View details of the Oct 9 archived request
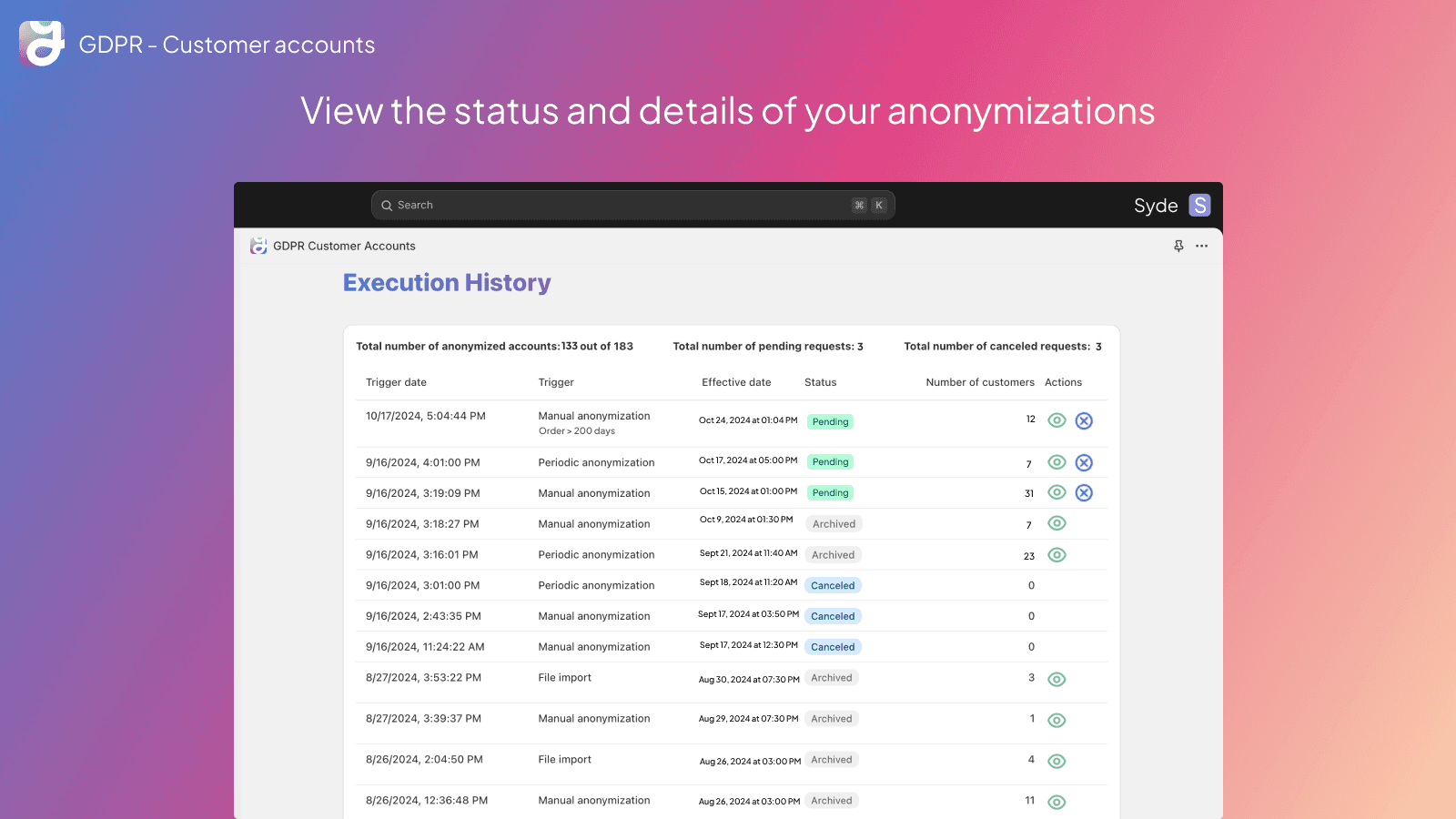The image size is (1456, 819). [x=1057, y=523]
